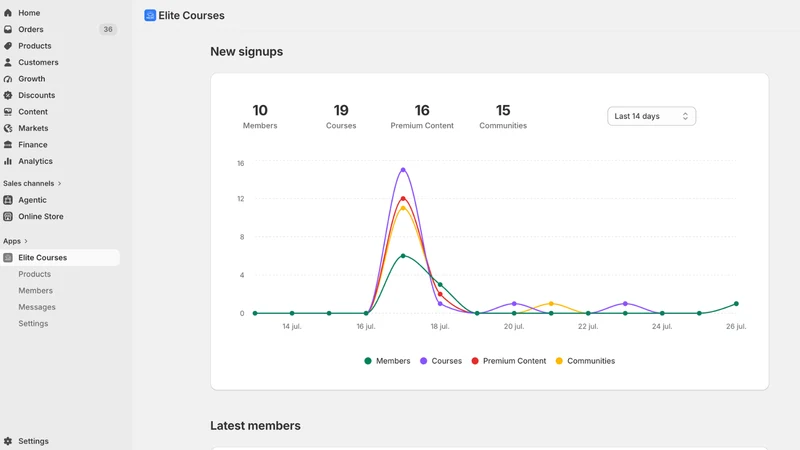Expand the Apps chevron
The image size is (800, 450).
(x=26, y=241)
